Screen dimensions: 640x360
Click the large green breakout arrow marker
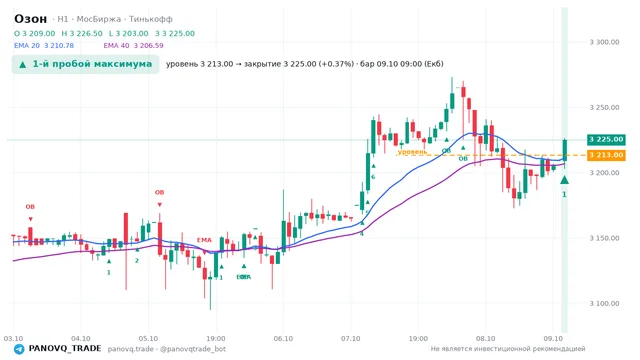[564, 180]
